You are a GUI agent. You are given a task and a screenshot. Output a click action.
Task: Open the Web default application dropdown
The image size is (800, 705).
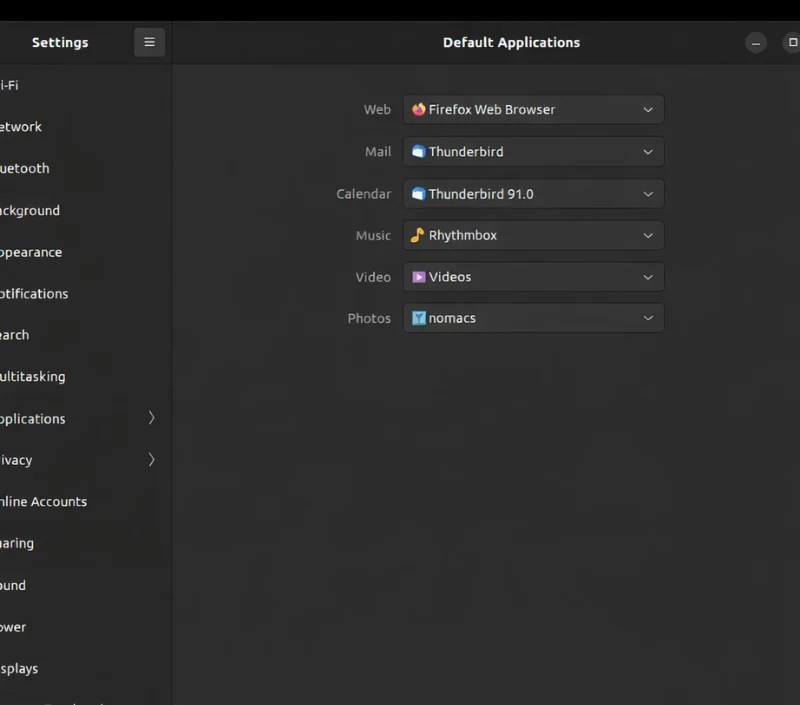tap(533, 109)
